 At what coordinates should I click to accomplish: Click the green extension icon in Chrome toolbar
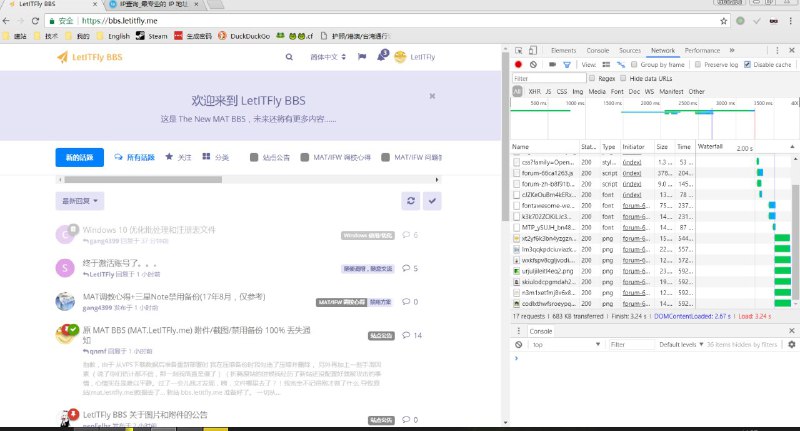[x=740, y=21]
